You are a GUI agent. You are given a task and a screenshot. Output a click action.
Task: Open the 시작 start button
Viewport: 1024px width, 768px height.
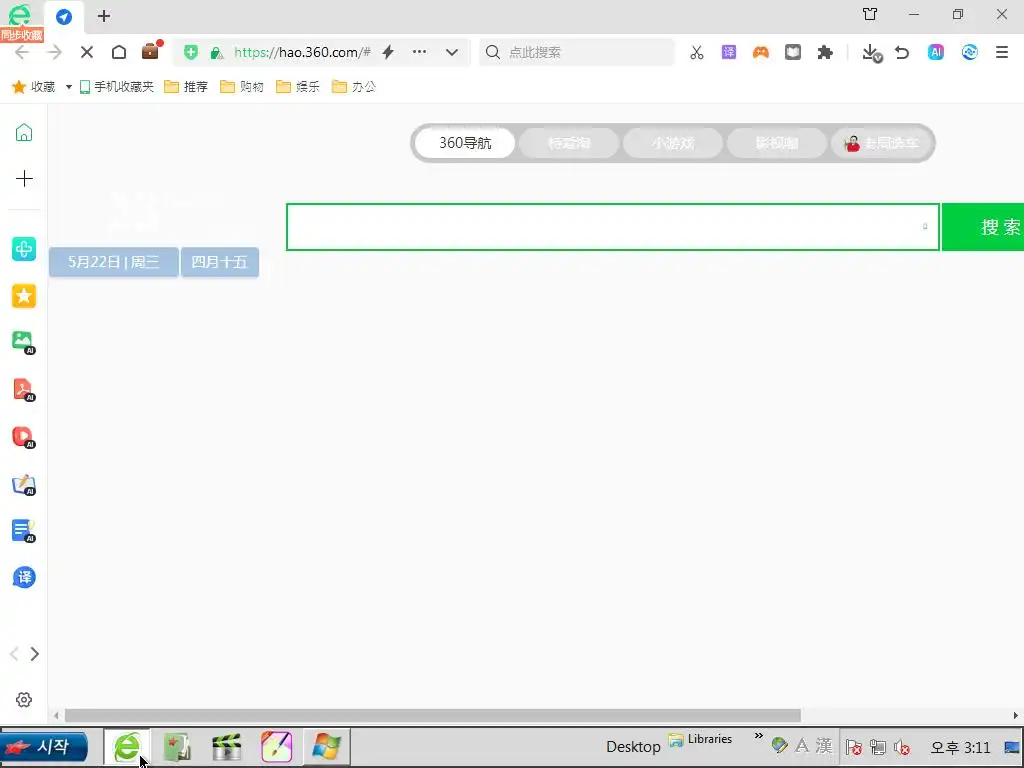pos(44,746)
